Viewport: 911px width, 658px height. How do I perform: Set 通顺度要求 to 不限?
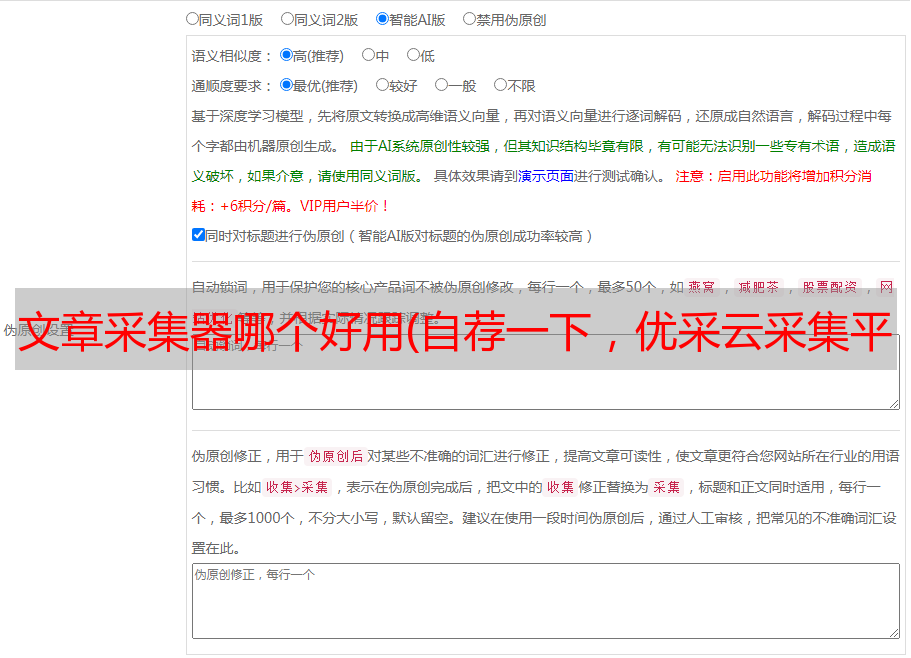(500, 85)
